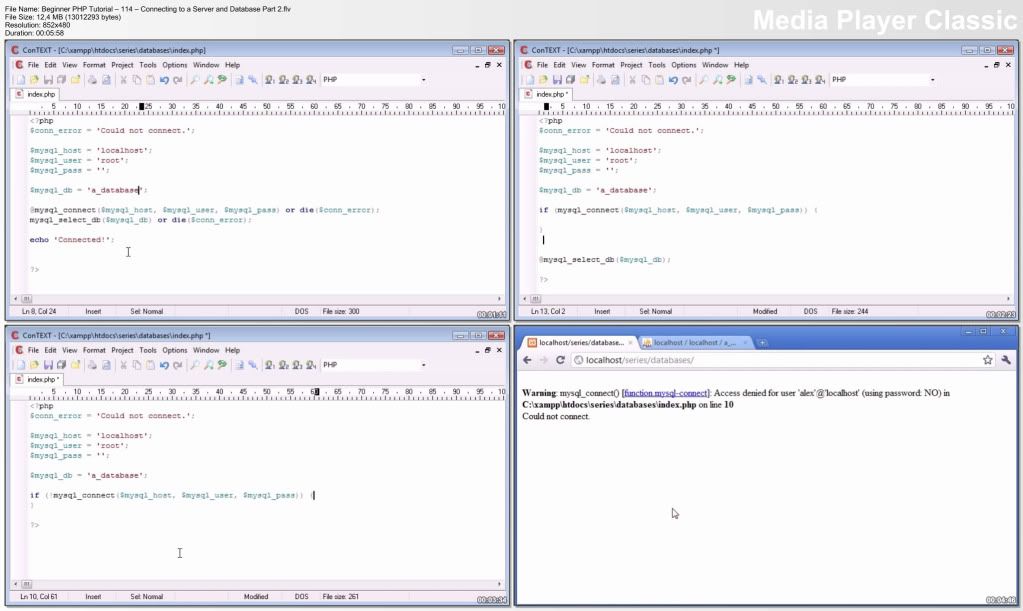1023x611 pixels.
Task: Open Project menu in Ln 13 ConTEXT window
Action: click(631, 65)
